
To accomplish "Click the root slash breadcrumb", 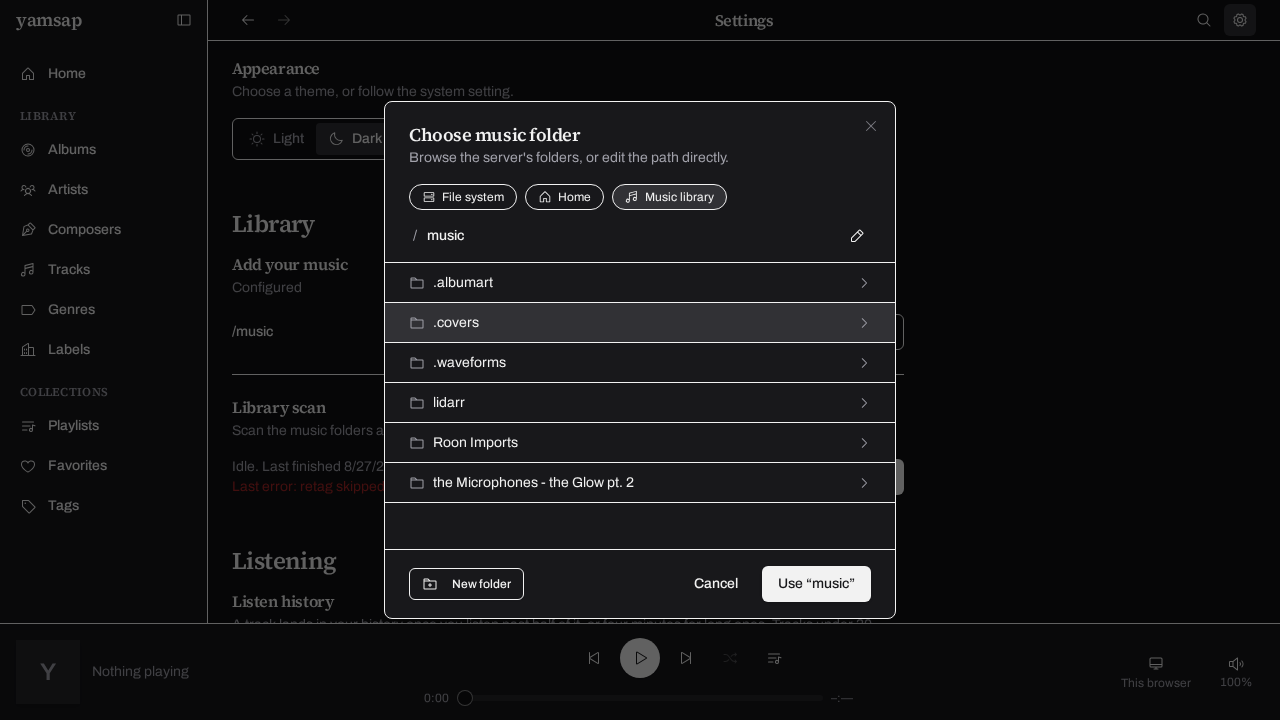I will (414, 236).
